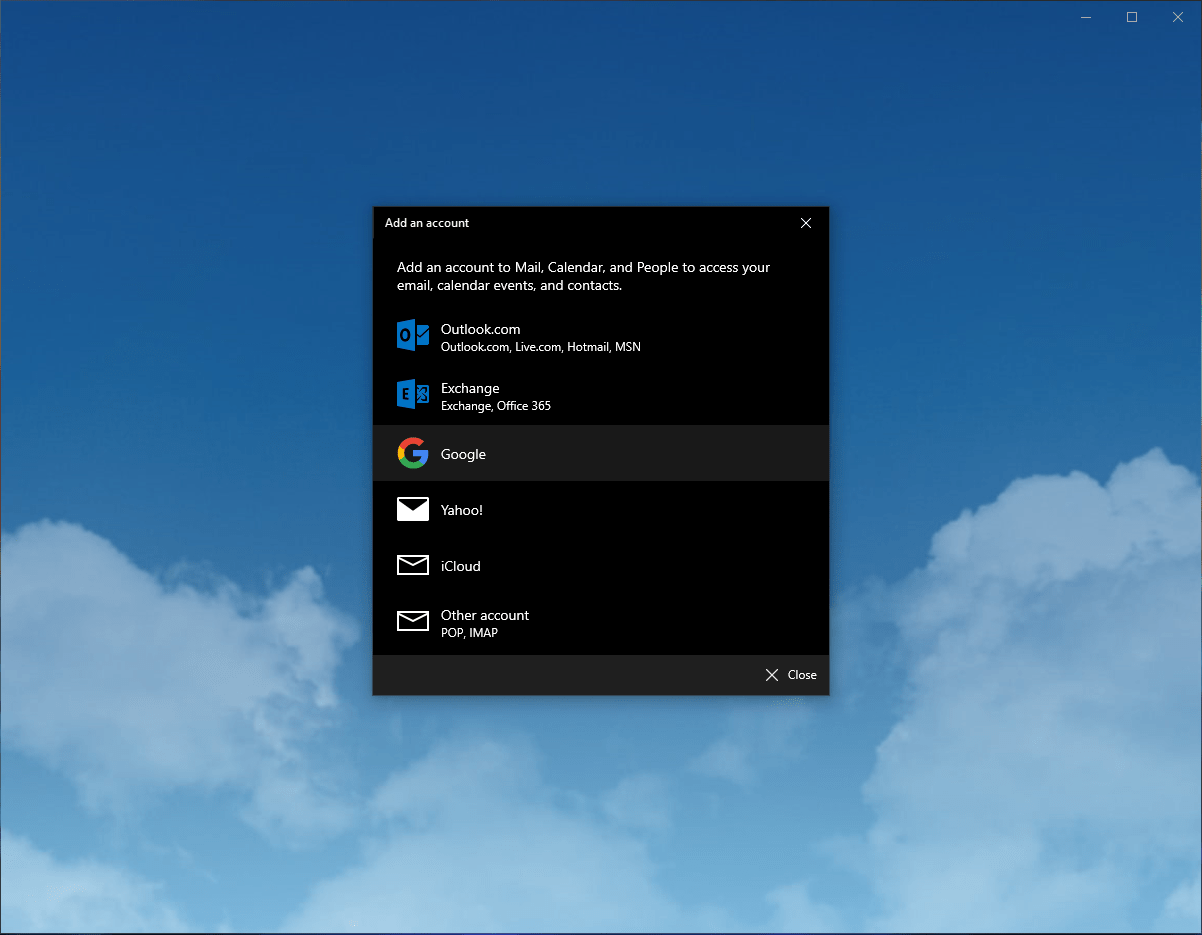1202x935 pixels.
Task: Click the iCloud envelope icon
Action: click(x=413, y=566)
